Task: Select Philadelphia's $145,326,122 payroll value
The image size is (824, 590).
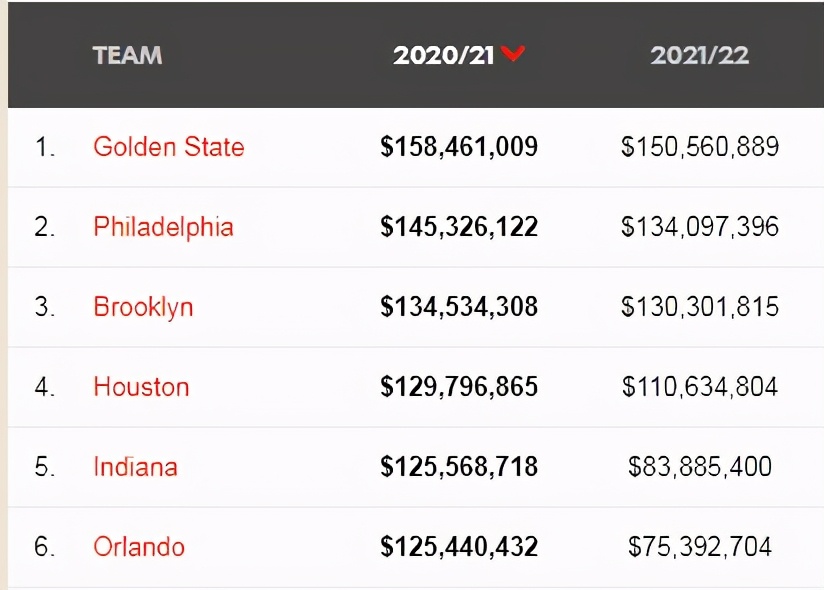Action: [459, 227]
